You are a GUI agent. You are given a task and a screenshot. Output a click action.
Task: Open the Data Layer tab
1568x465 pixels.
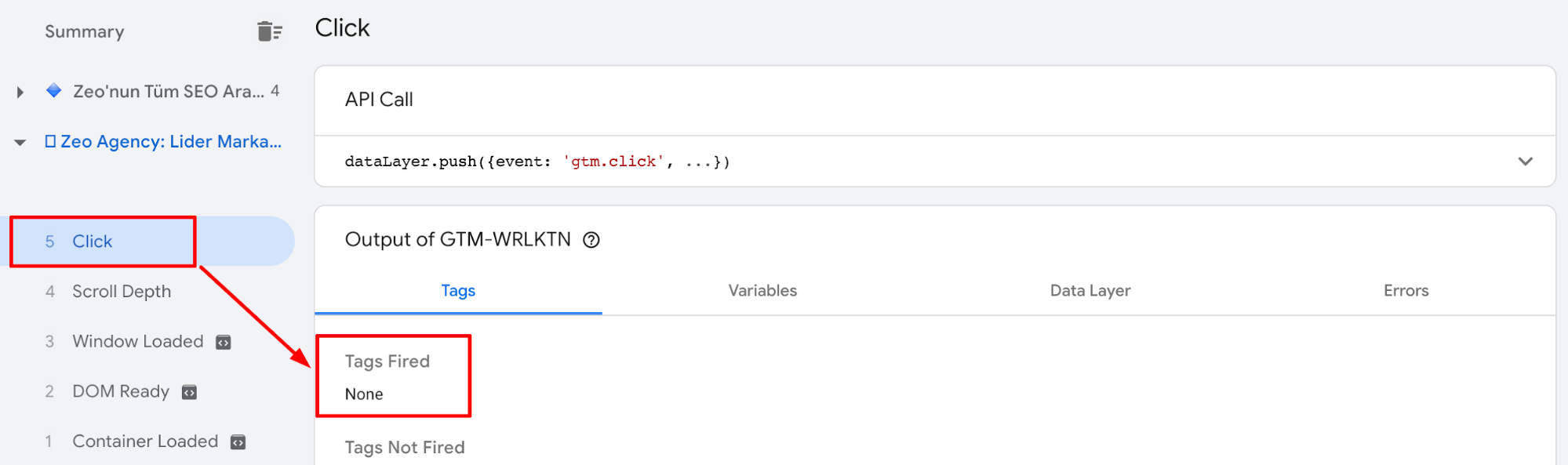1090,290
